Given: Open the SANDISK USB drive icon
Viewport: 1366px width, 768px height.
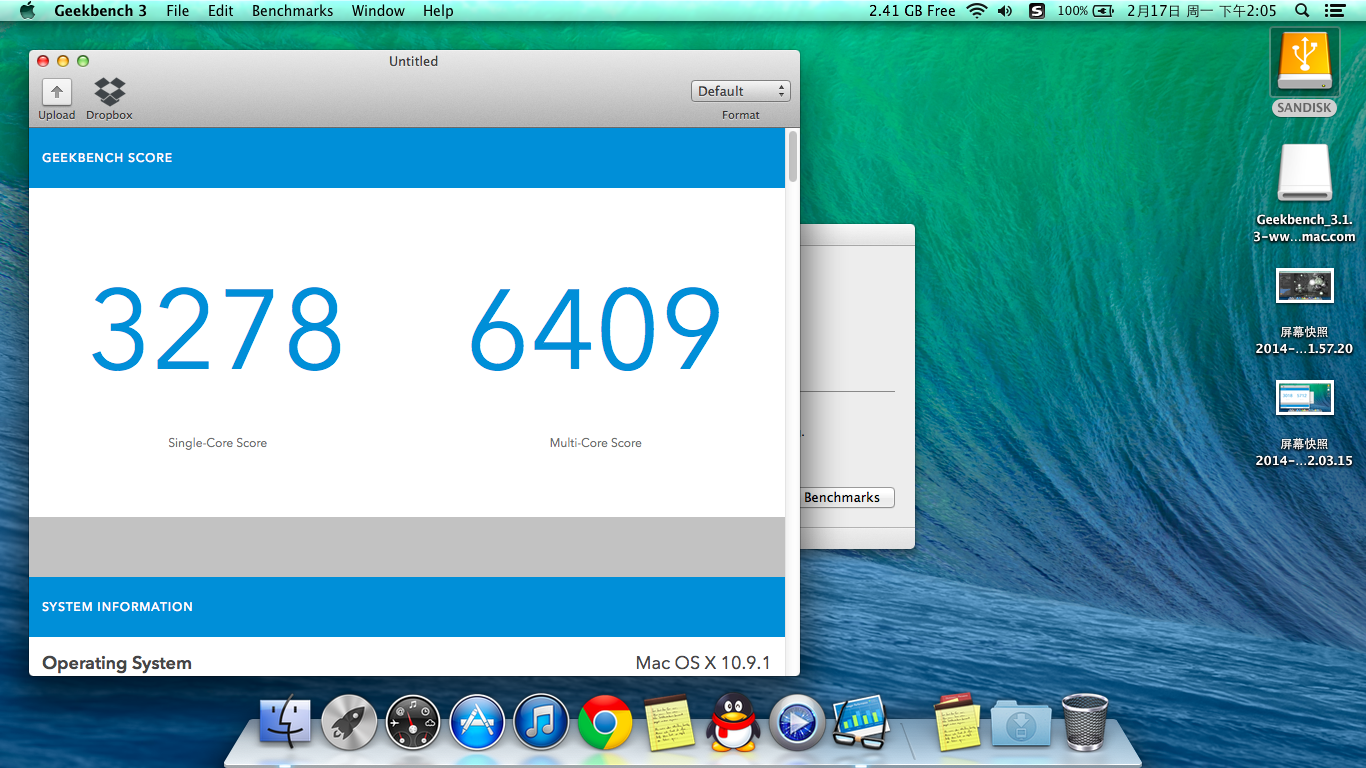Looking at the screenshot, I should [x=1304, y=63].
